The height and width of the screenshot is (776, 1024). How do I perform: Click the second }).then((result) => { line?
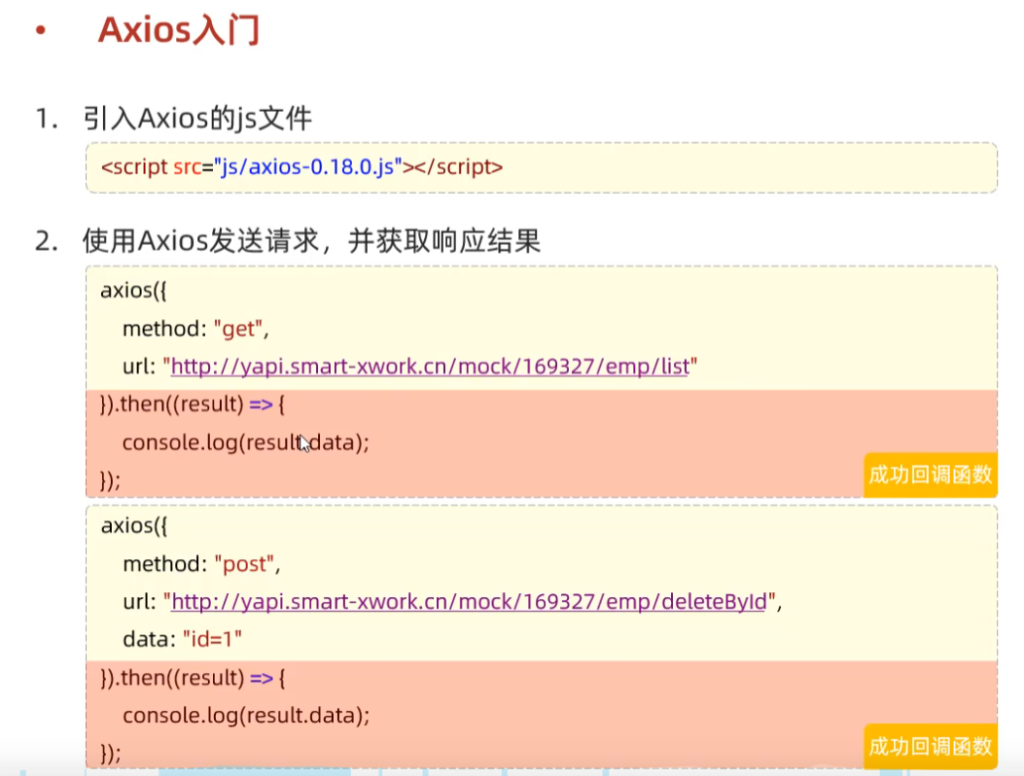pos(193,678)
